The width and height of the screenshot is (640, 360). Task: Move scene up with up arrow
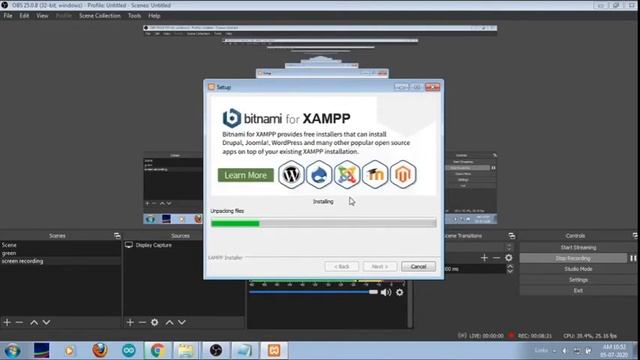(x=34, y=322)
